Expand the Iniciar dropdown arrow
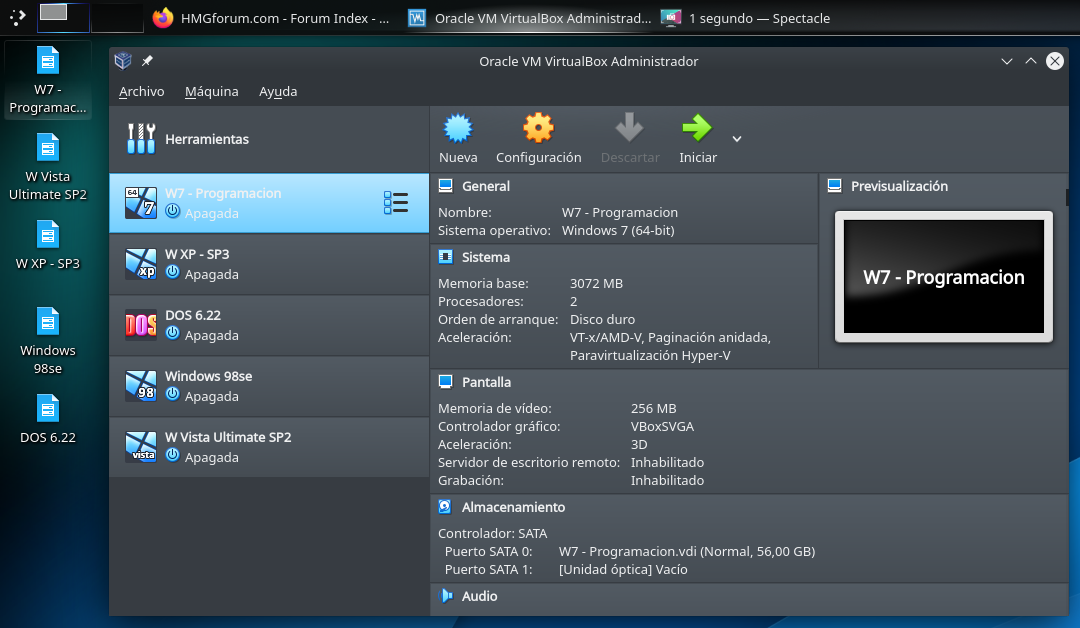The width and height of the screenshot is (1080, 628). (x=737, y=139)
